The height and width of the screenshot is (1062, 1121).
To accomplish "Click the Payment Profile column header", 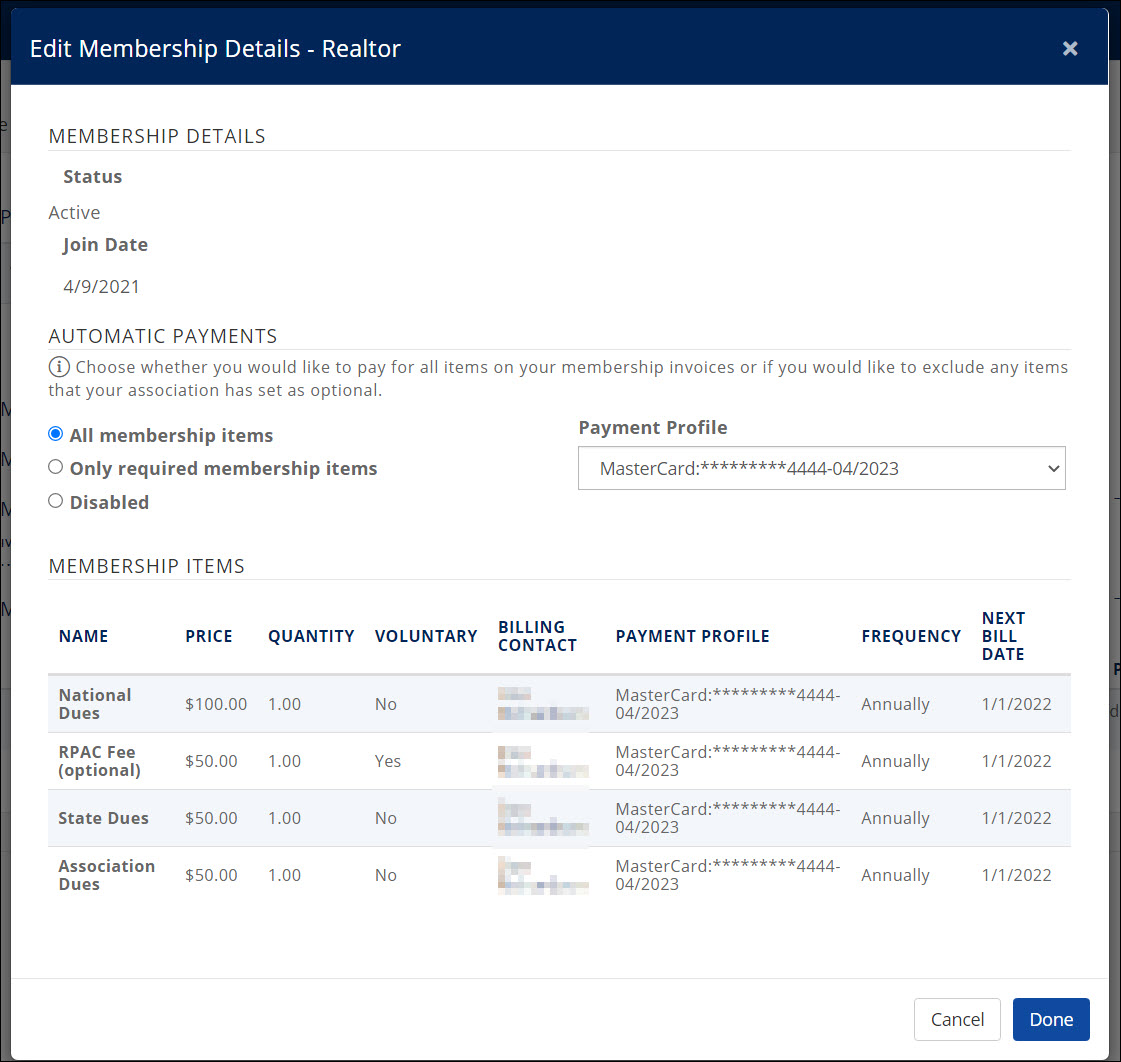I will pyautogui.click(x=692, y=636).
